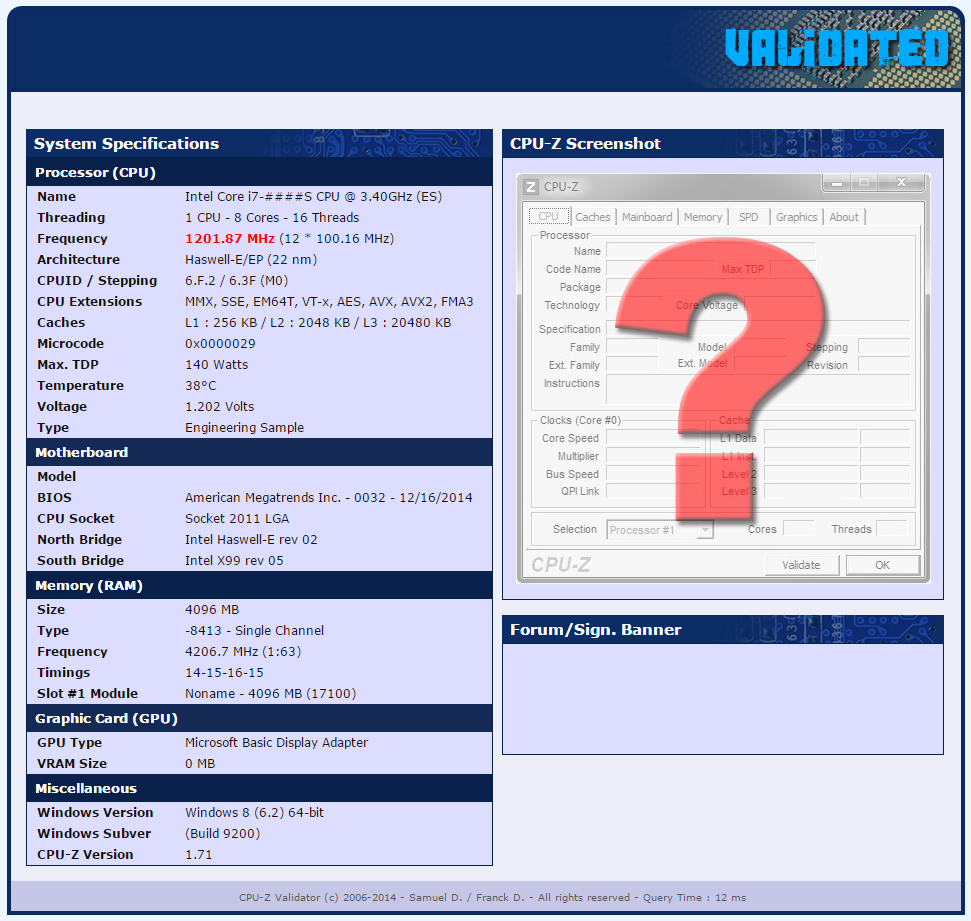This screenshot has height=921, width=971.
Task: Click 'Windows 8 (6.2) 64-bit' value
Action: point(255,813)
